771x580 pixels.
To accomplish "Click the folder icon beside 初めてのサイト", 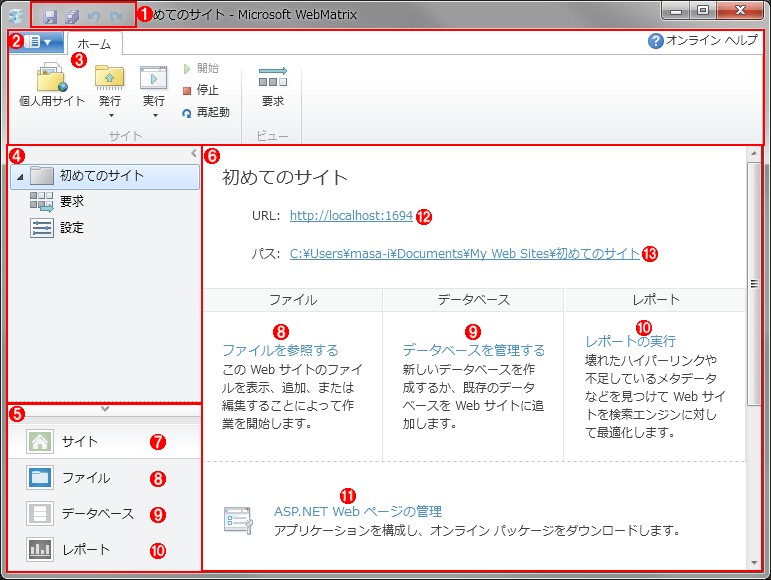I will [x=42, y=175].
